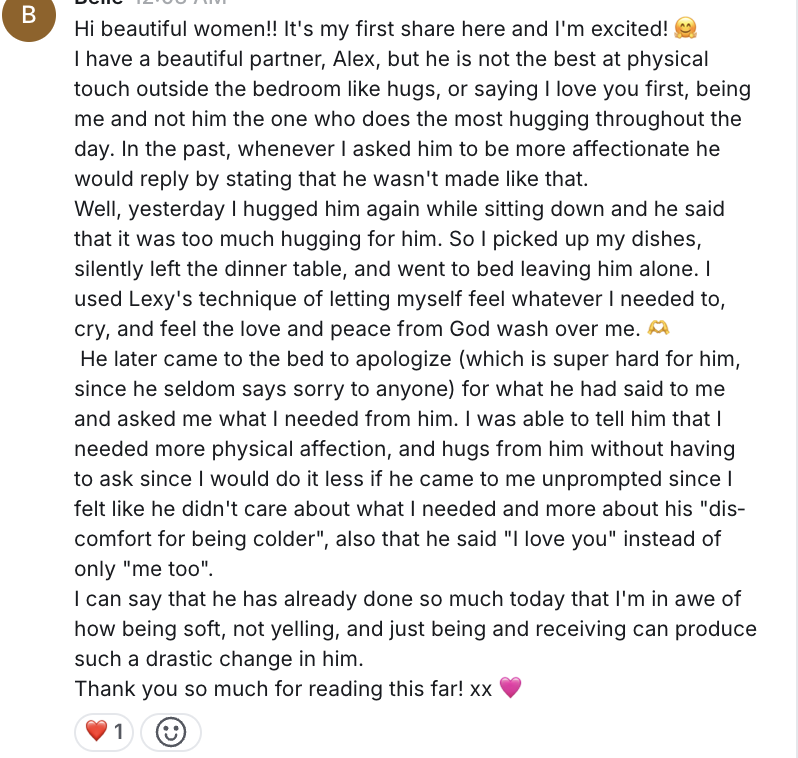The height and width of the screenshot is (758, 798).
Task: Click the heart hands emoji in message
Action: click(x=658, y=328)
